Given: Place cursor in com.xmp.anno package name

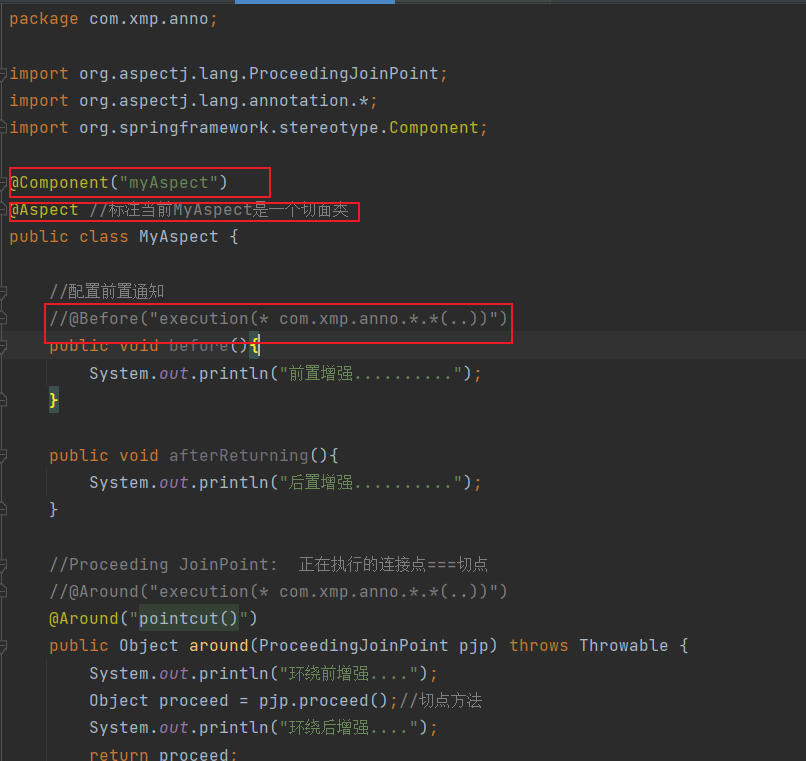Looking at the screenshot, I should point(149,19).
